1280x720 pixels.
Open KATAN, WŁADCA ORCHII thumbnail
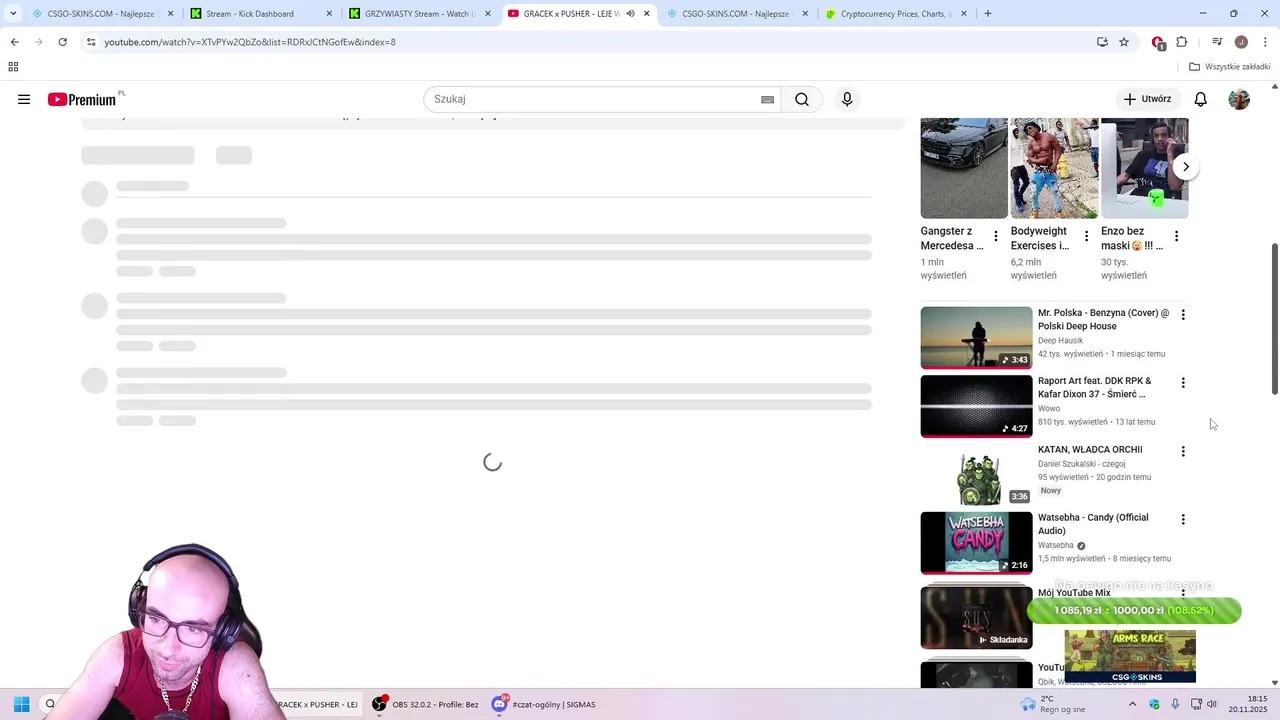976,475
